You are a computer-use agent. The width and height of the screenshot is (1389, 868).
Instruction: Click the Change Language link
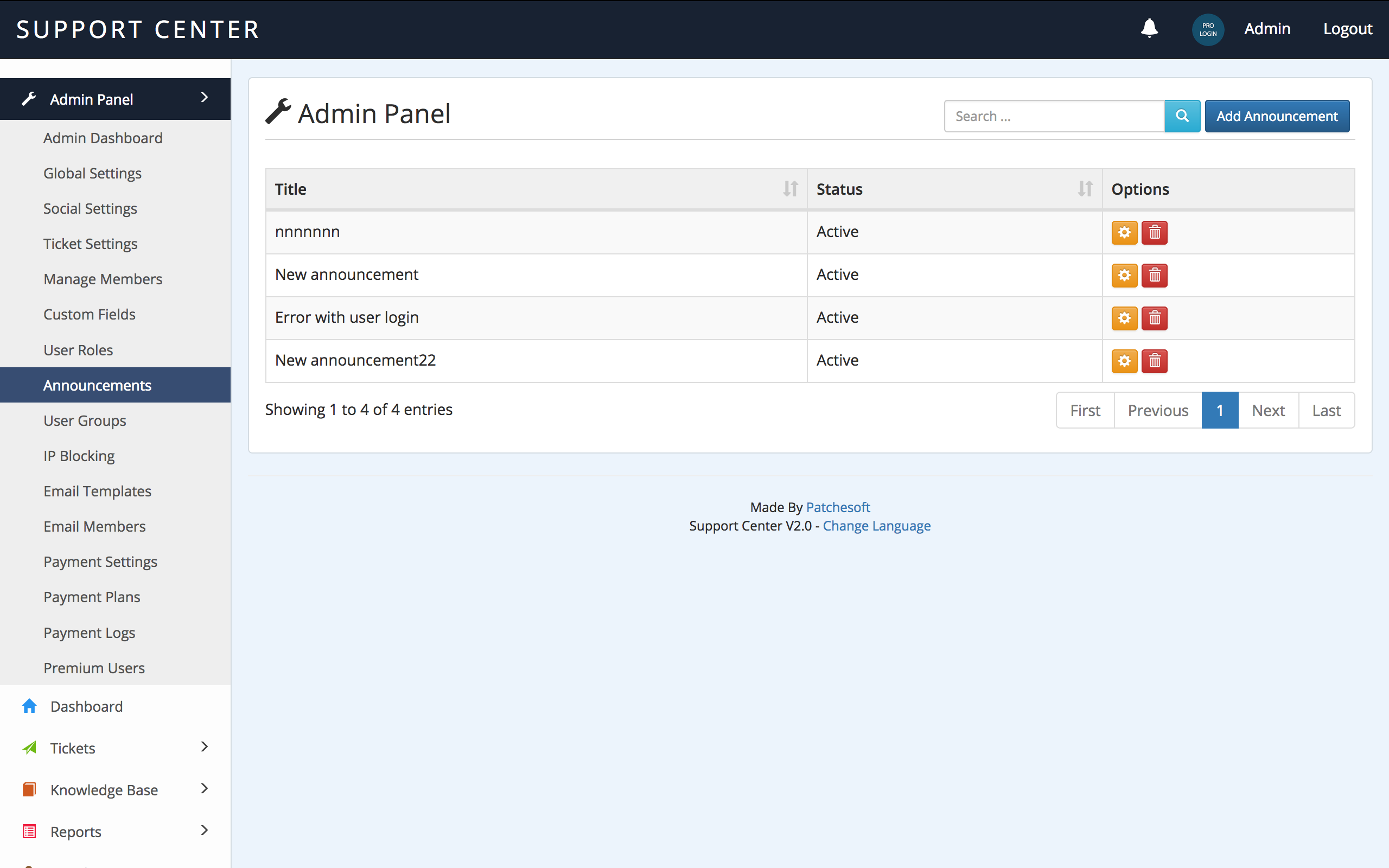coord(876,526)
